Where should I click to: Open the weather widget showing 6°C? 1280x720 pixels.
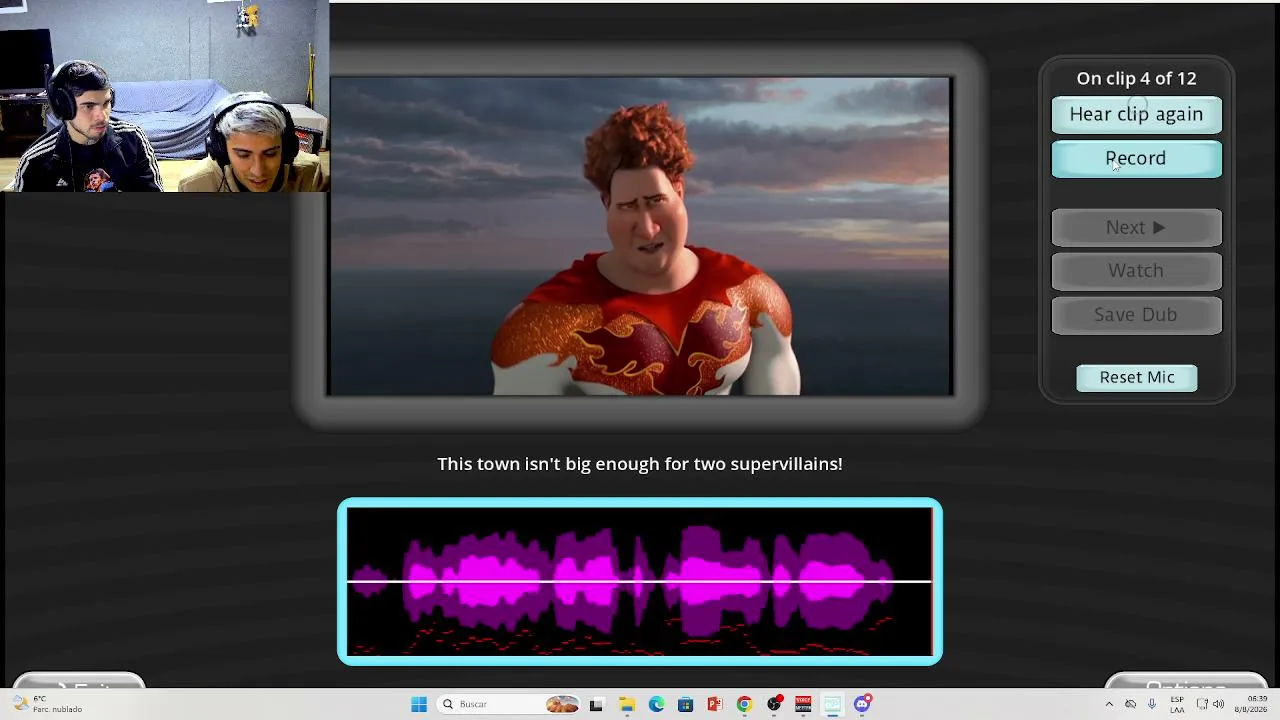click(x=46, y=704)
